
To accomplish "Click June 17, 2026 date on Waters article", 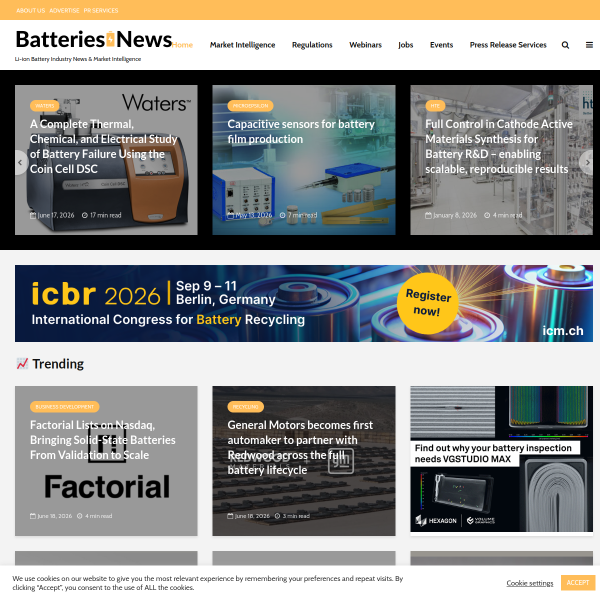I will [x=52, y=215].
